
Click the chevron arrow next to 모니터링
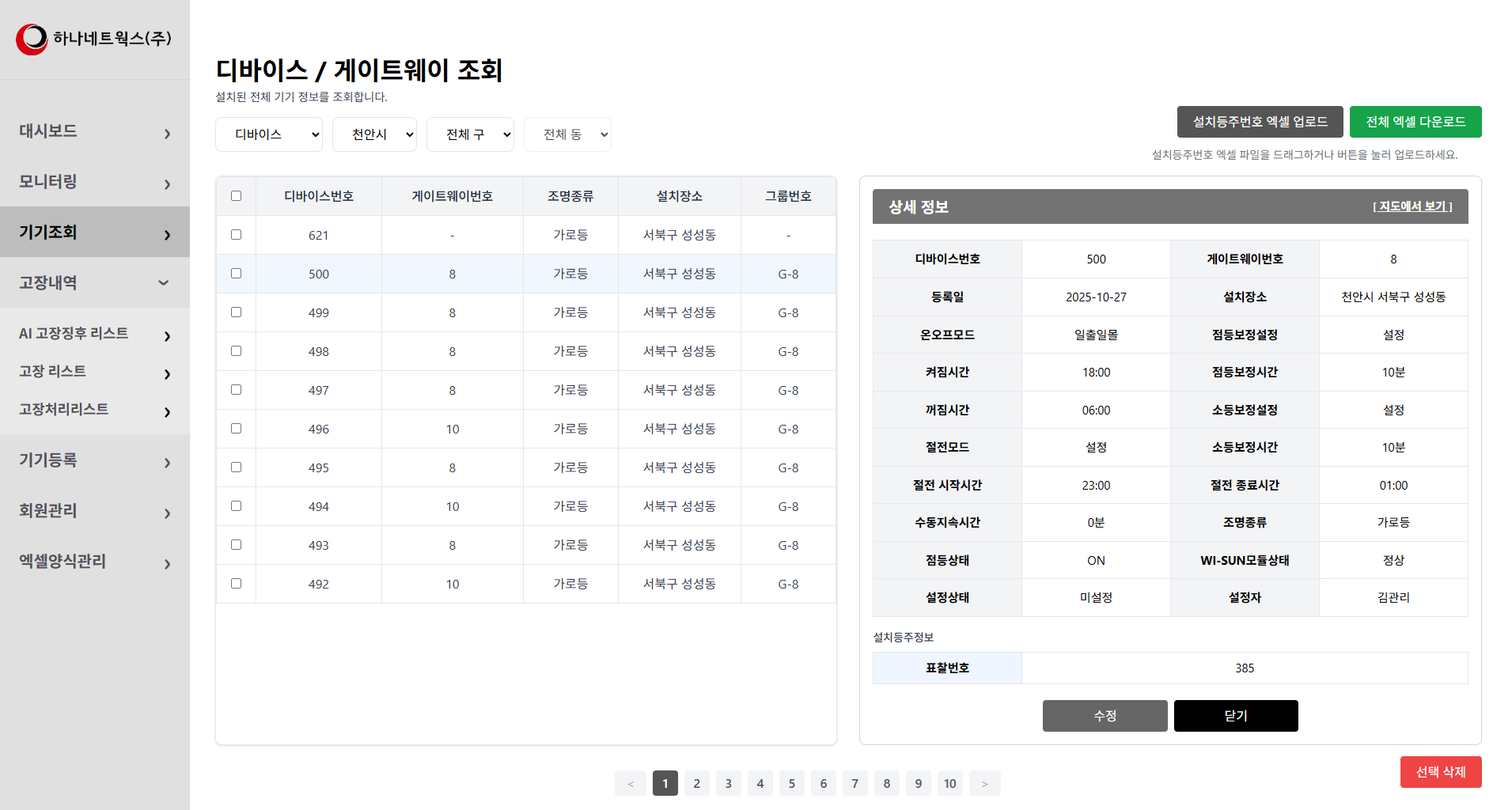167,184
